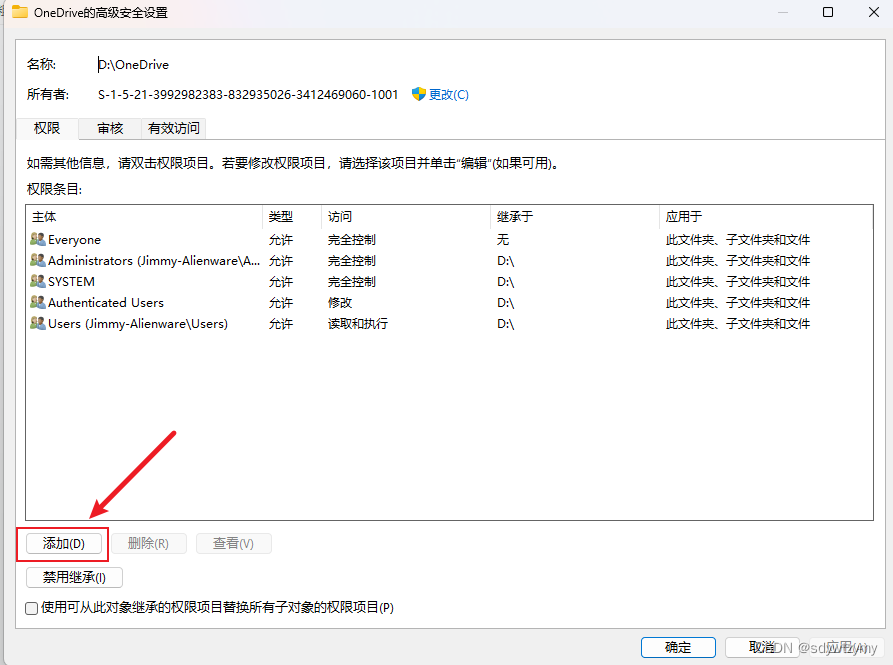The height and width of the screenshot is (665, 893).
Task: Click the 查看(V) button
Action: pyautogui.click(x=234, y=543)
